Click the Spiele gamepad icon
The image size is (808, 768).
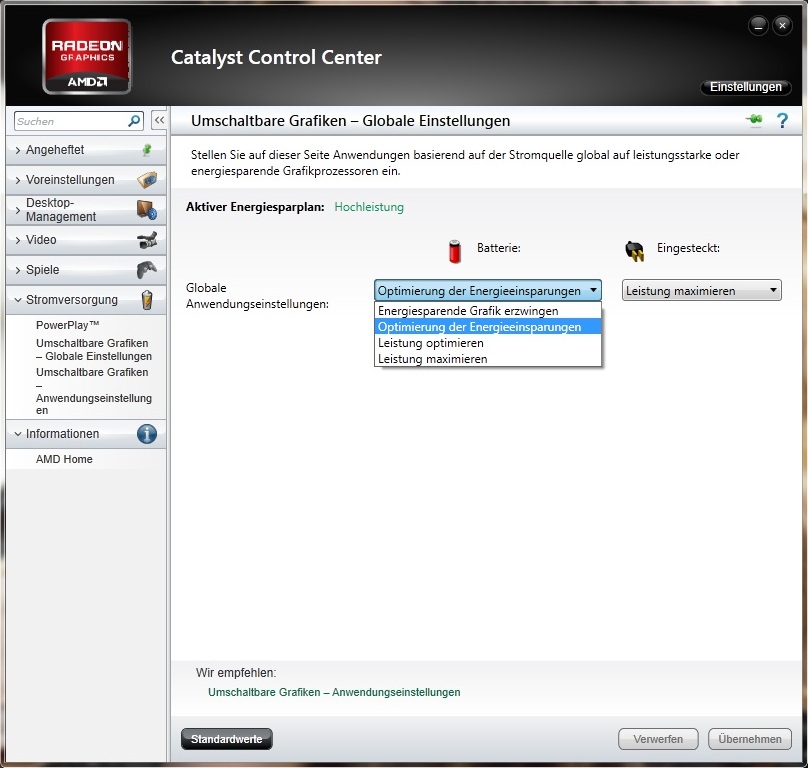[147, 270]
